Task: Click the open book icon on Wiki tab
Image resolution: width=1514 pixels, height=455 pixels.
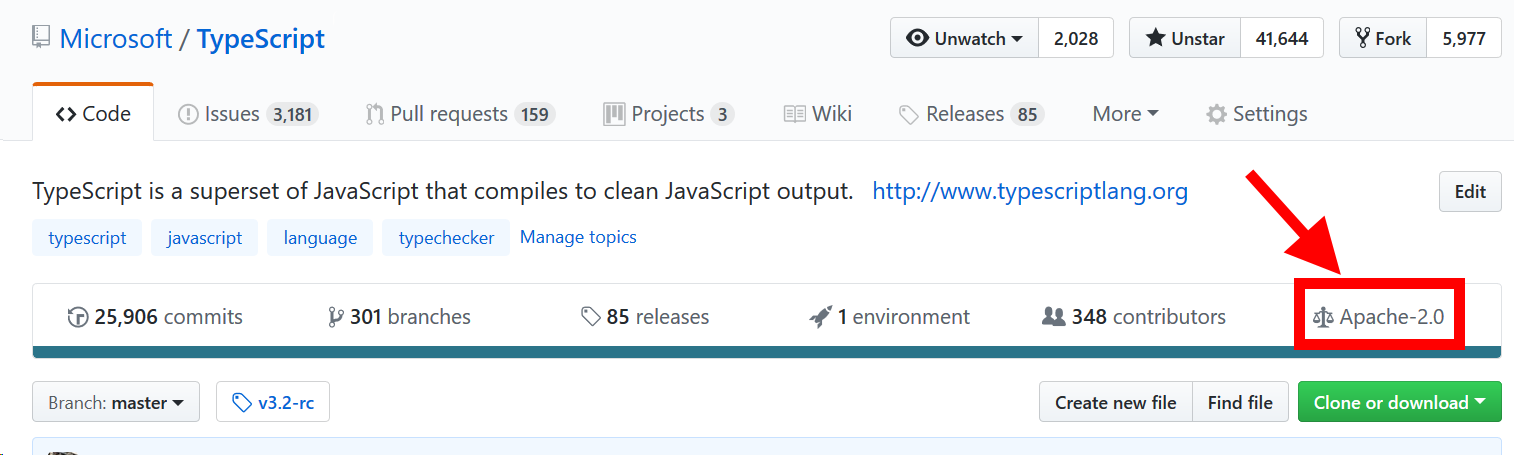Action: pos(795,114)
